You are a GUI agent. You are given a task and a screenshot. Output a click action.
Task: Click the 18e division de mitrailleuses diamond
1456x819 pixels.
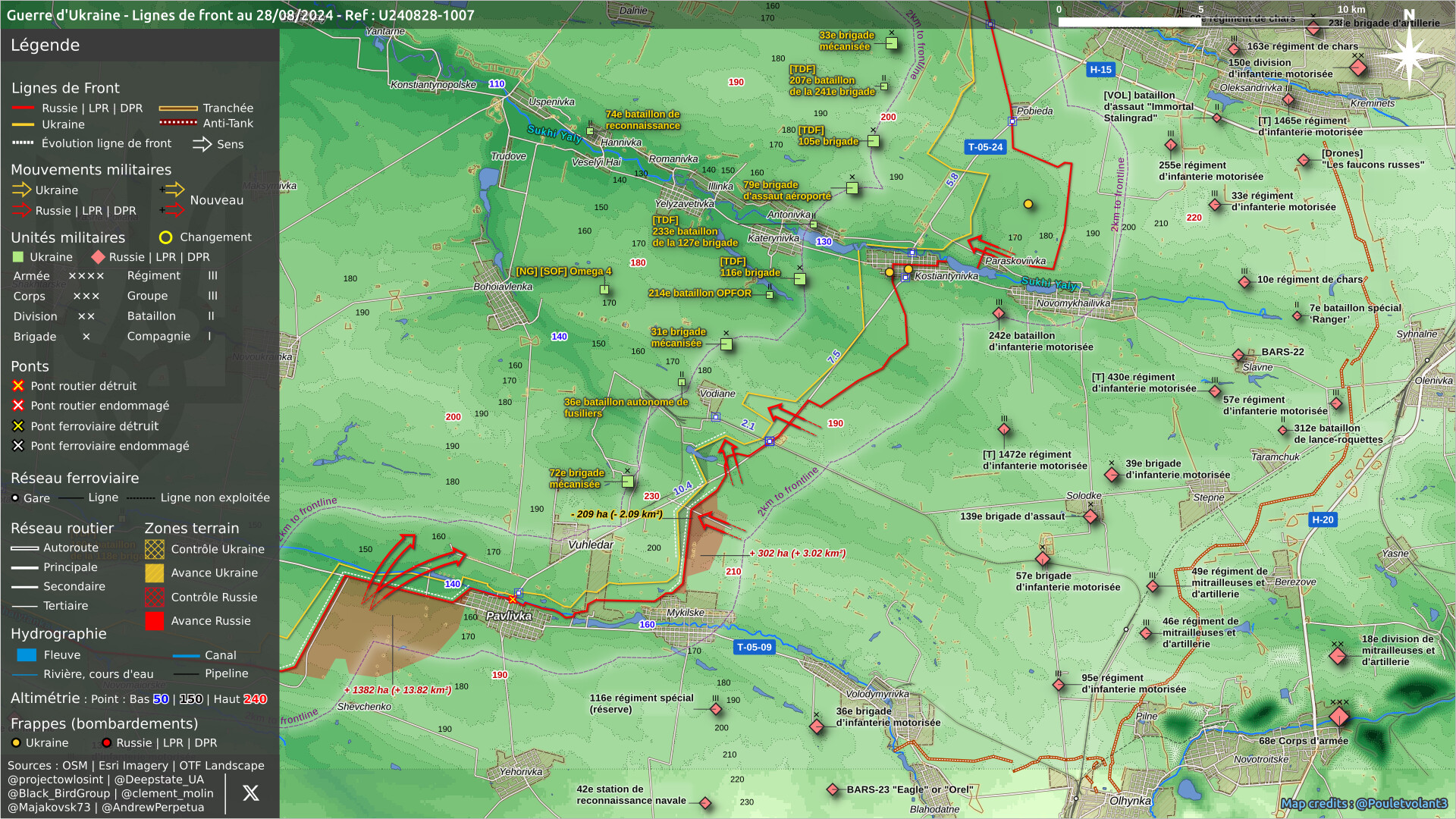tap(1338, 656)
